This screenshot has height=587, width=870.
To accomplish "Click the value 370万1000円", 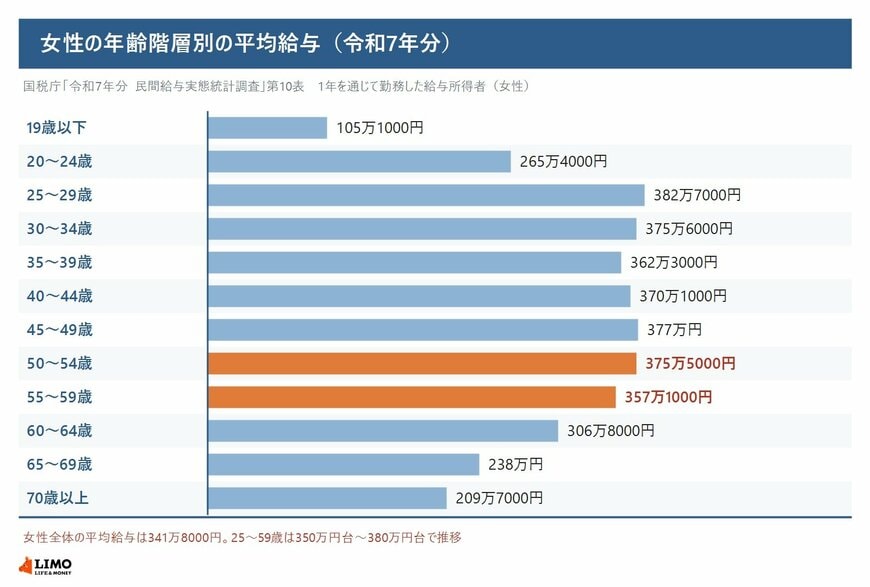I will (683, 296).
